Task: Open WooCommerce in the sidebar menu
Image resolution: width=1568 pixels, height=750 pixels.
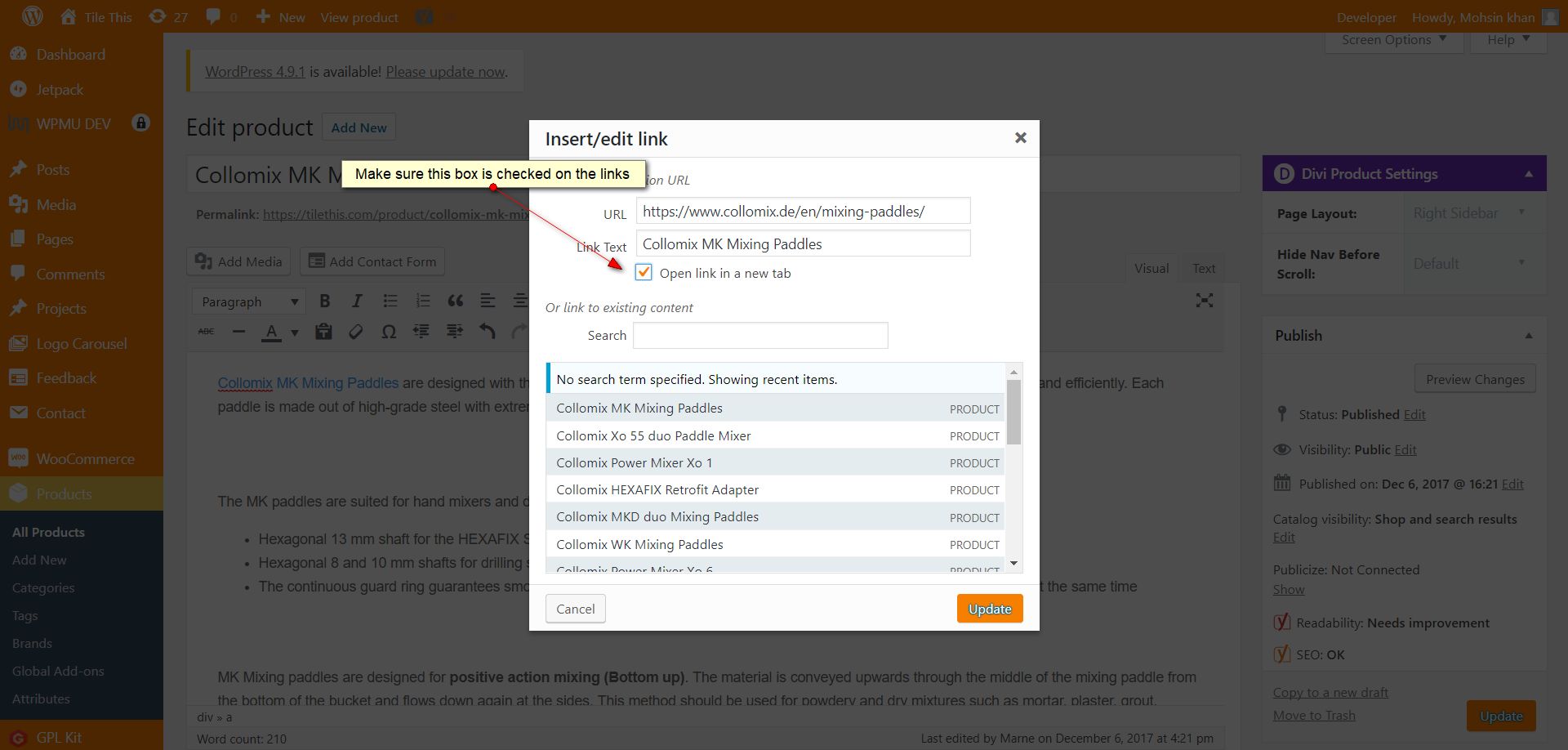Action: [85, 458]
